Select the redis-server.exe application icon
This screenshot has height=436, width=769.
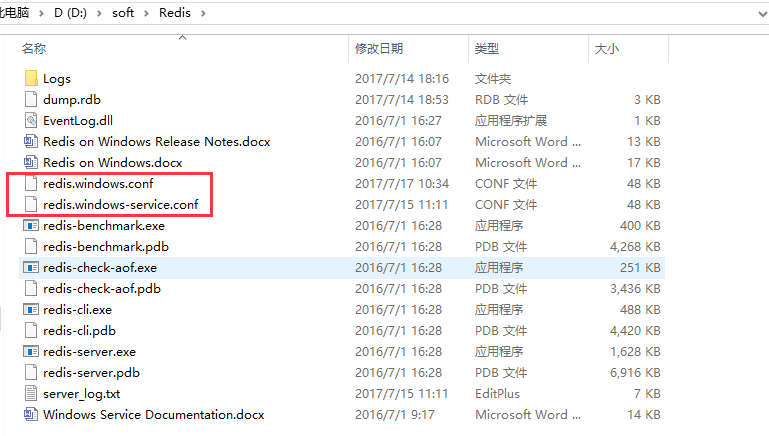31,352
